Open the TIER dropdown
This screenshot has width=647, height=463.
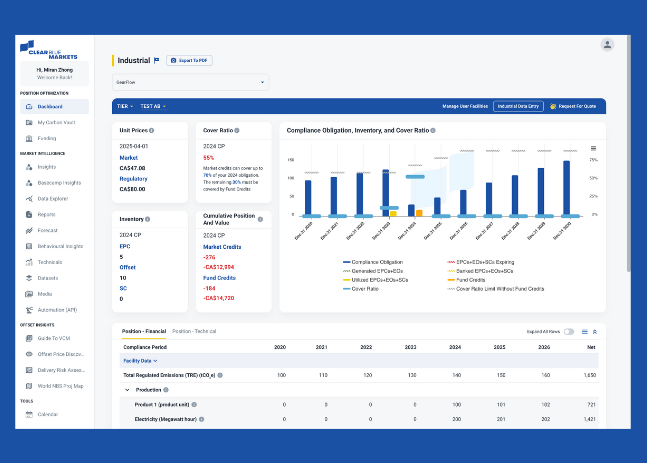click(x=124, y=105)
